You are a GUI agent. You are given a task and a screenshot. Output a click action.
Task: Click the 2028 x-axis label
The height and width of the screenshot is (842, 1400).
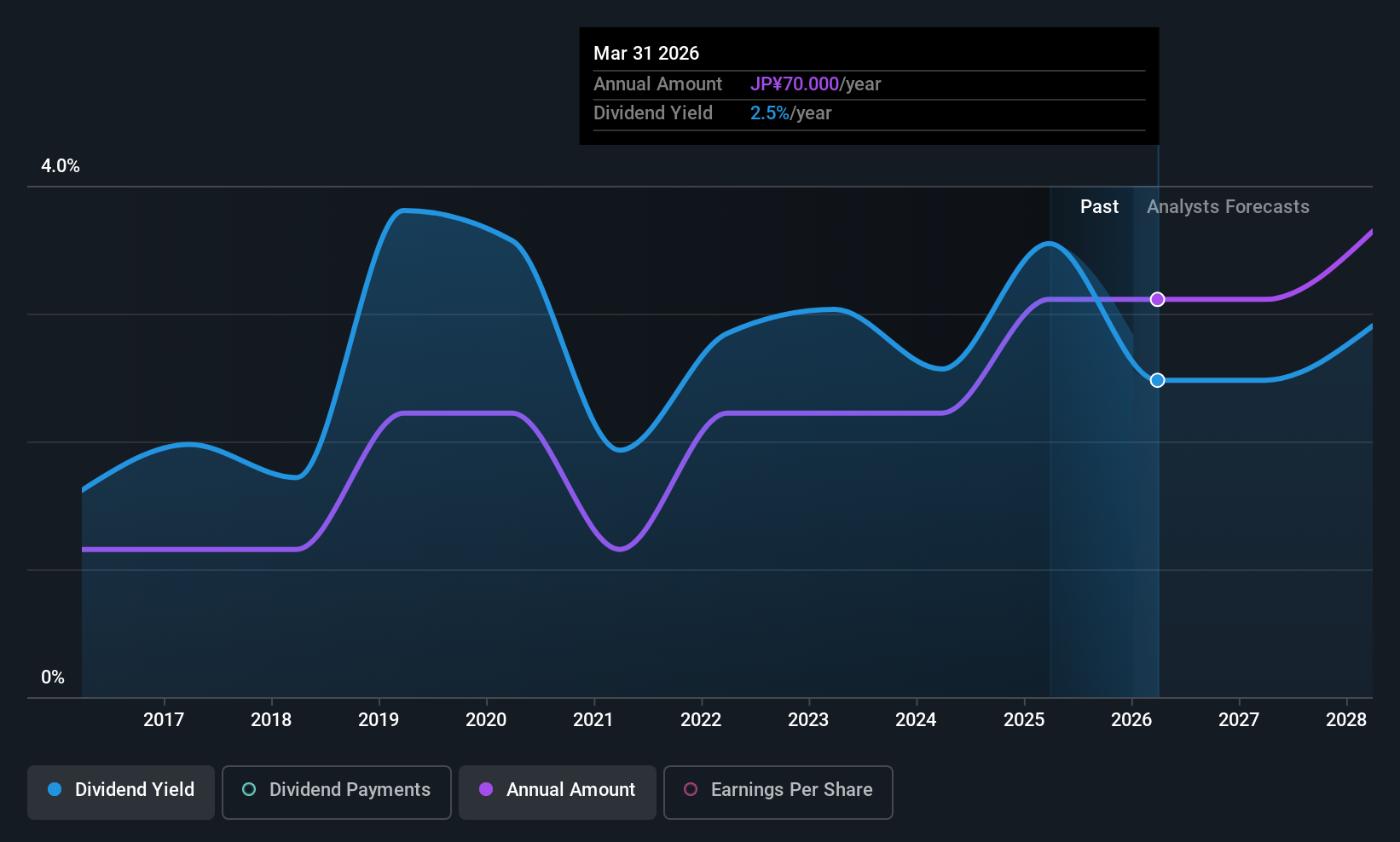coord(1346,720)
